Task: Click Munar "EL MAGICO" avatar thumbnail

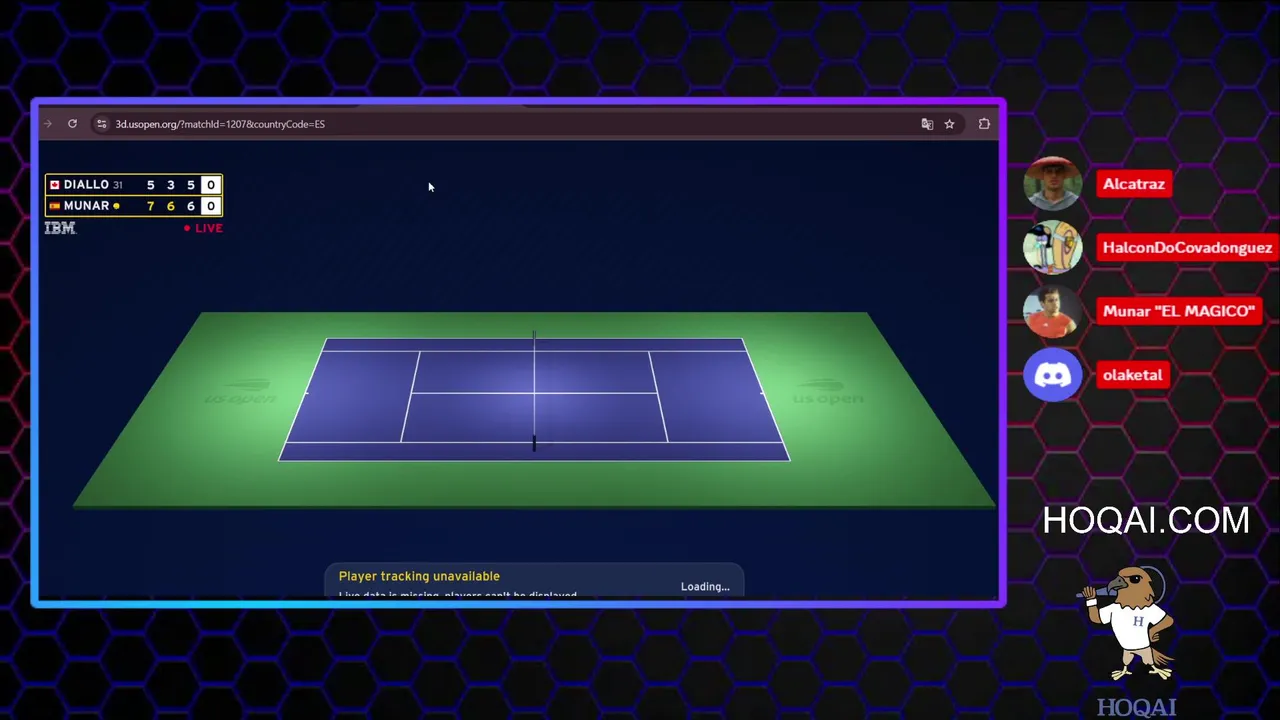Action: click(1052, 311)
